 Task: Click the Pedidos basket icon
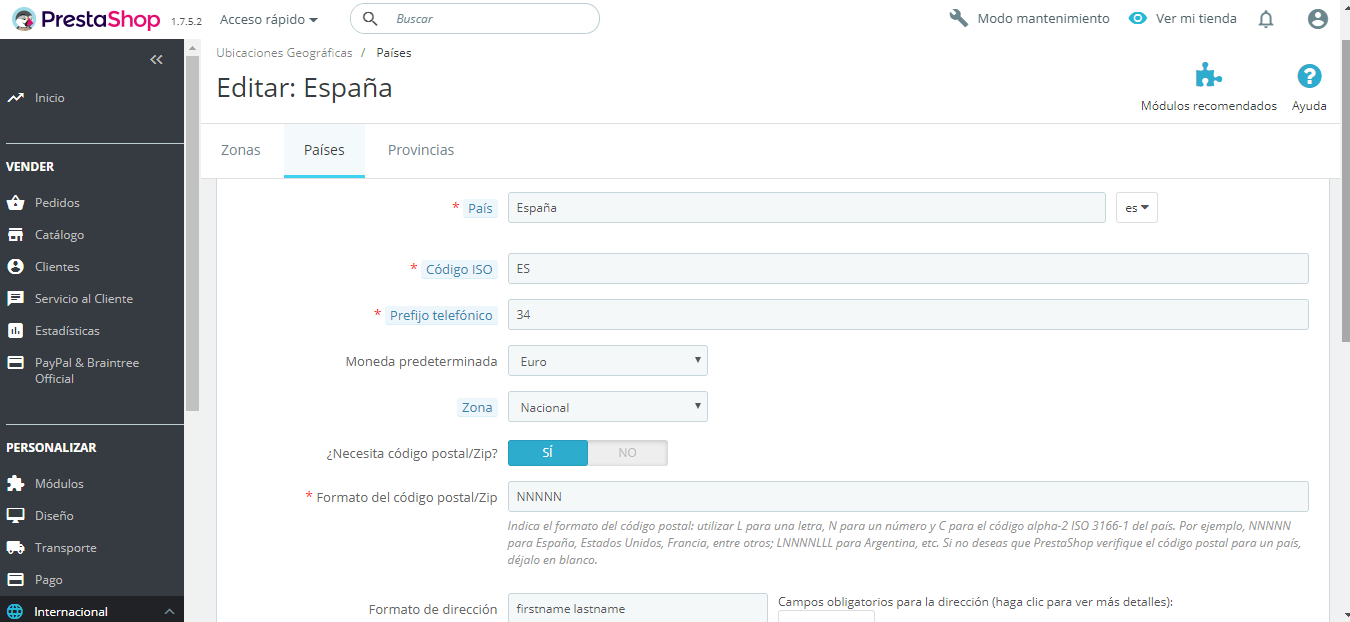pos(15,203)
